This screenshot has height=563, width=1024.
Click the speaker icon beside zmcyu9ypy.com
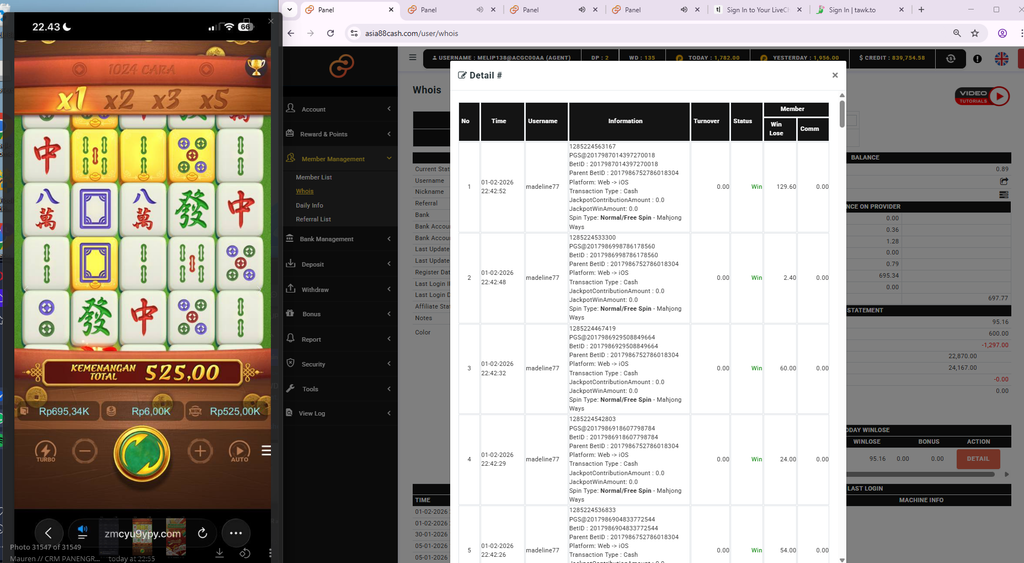pyautogui.click(x=82, y=532)
